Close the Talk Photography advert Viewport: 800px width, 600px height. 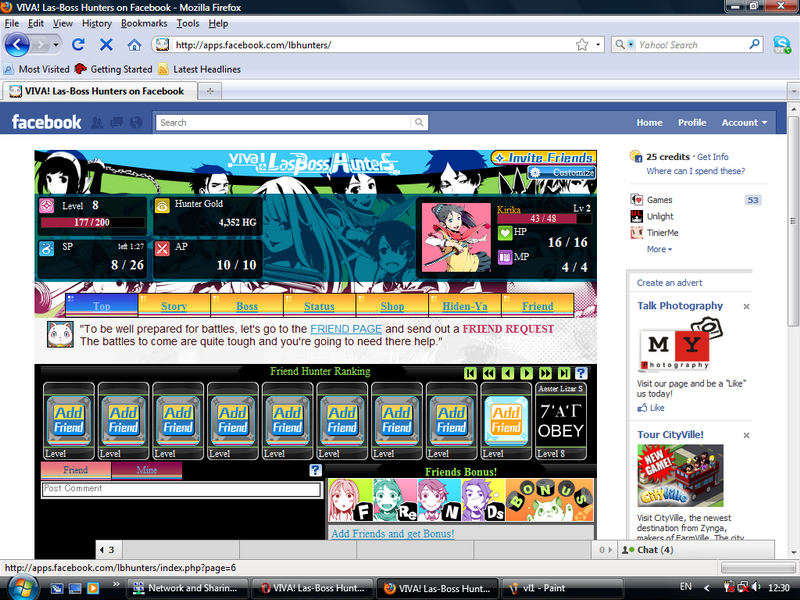tap(746, 307)
